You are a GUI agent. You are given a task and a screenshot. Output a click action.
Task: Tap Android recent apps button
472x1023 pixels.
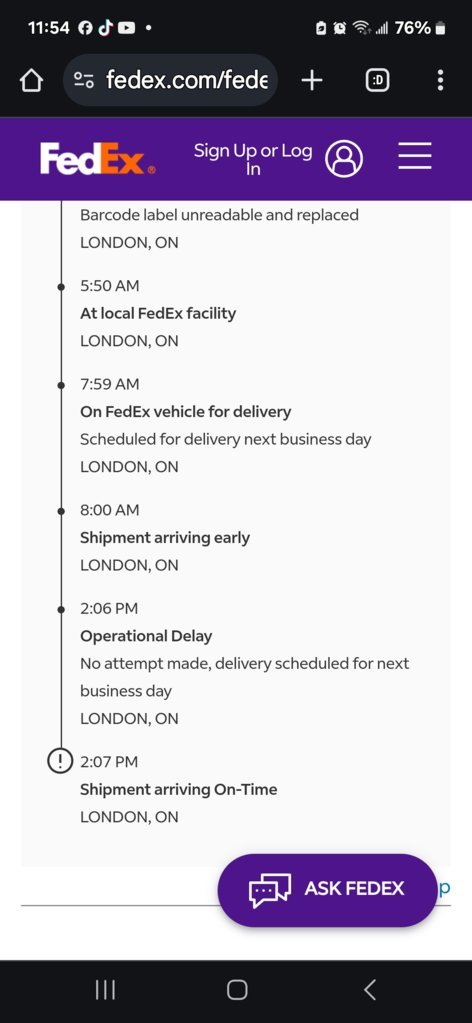pos(105,990)
